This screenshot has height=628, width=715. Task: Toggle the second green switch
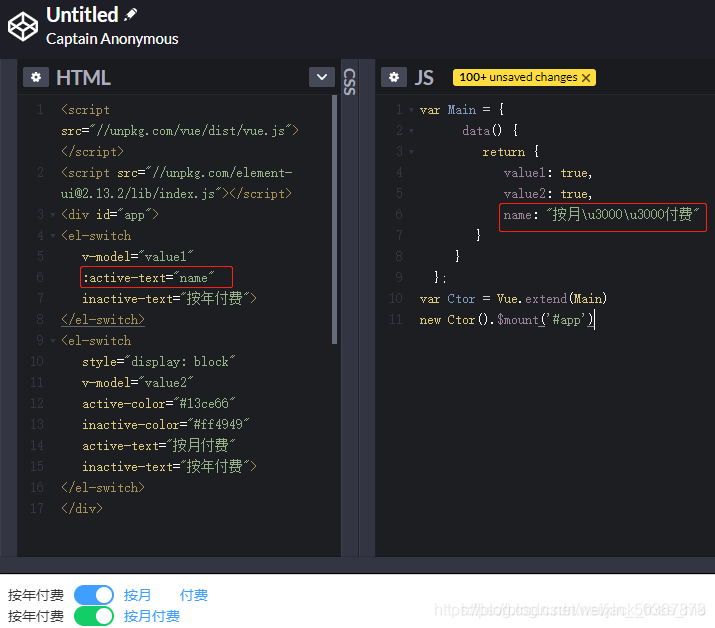click(x=94, y=616)
